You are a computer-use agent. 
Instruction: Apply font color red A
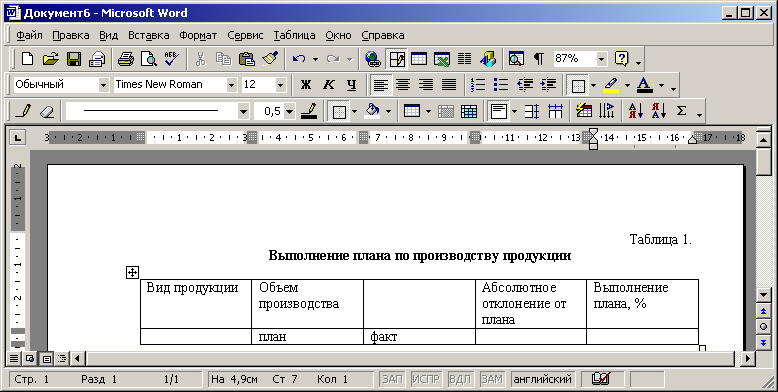tap(645, 85)
